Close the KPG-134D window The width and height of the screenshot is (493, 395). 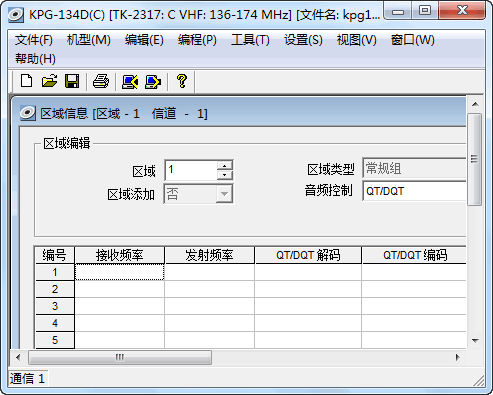pyautogui.click(x=462, y=11)
